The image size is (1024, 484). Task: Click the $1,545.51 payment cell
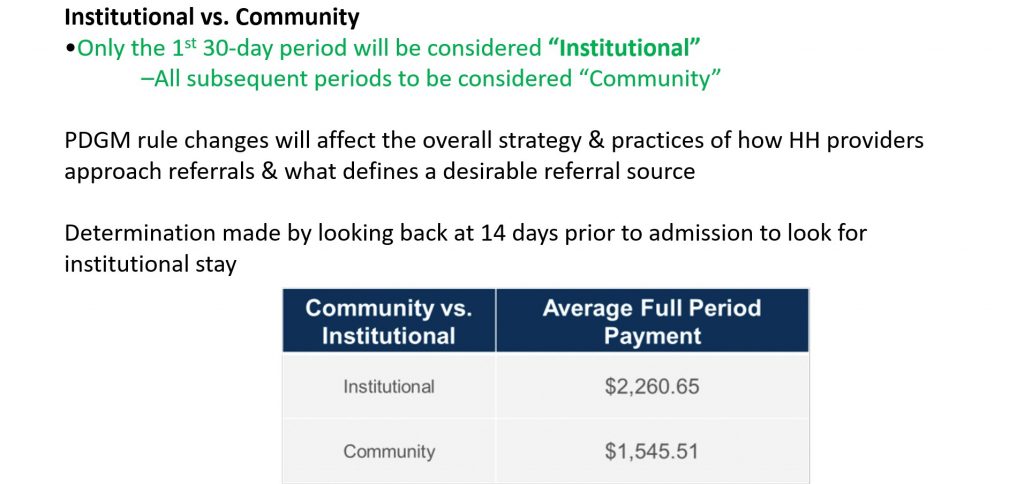652,451
